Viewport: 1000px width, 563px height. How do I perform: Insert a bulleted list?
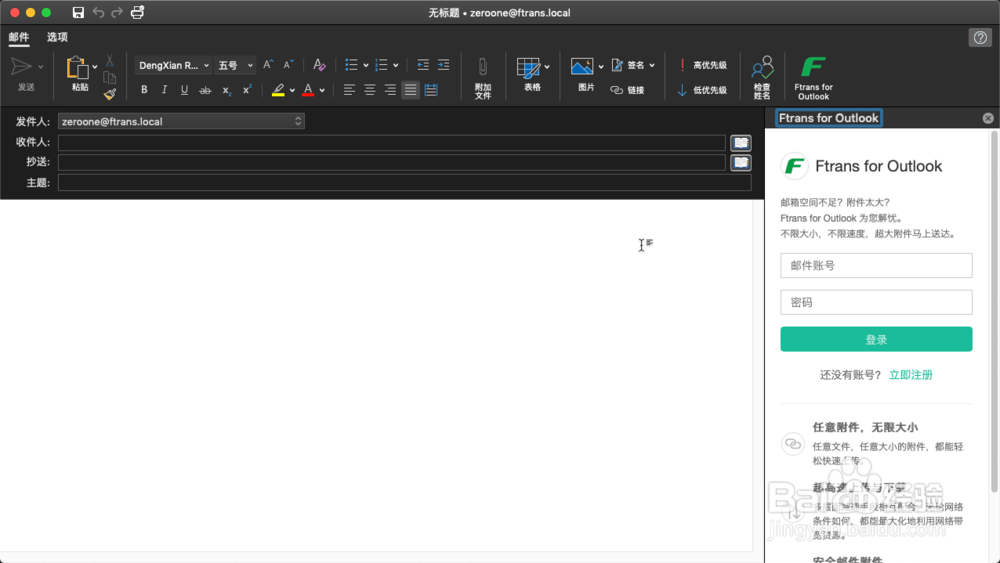click(x=351, y=64)
